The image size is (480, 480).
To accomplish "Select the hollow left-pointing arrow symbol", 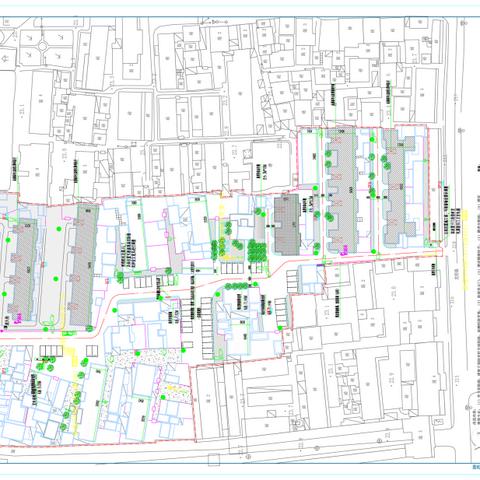I will (5, 59).
